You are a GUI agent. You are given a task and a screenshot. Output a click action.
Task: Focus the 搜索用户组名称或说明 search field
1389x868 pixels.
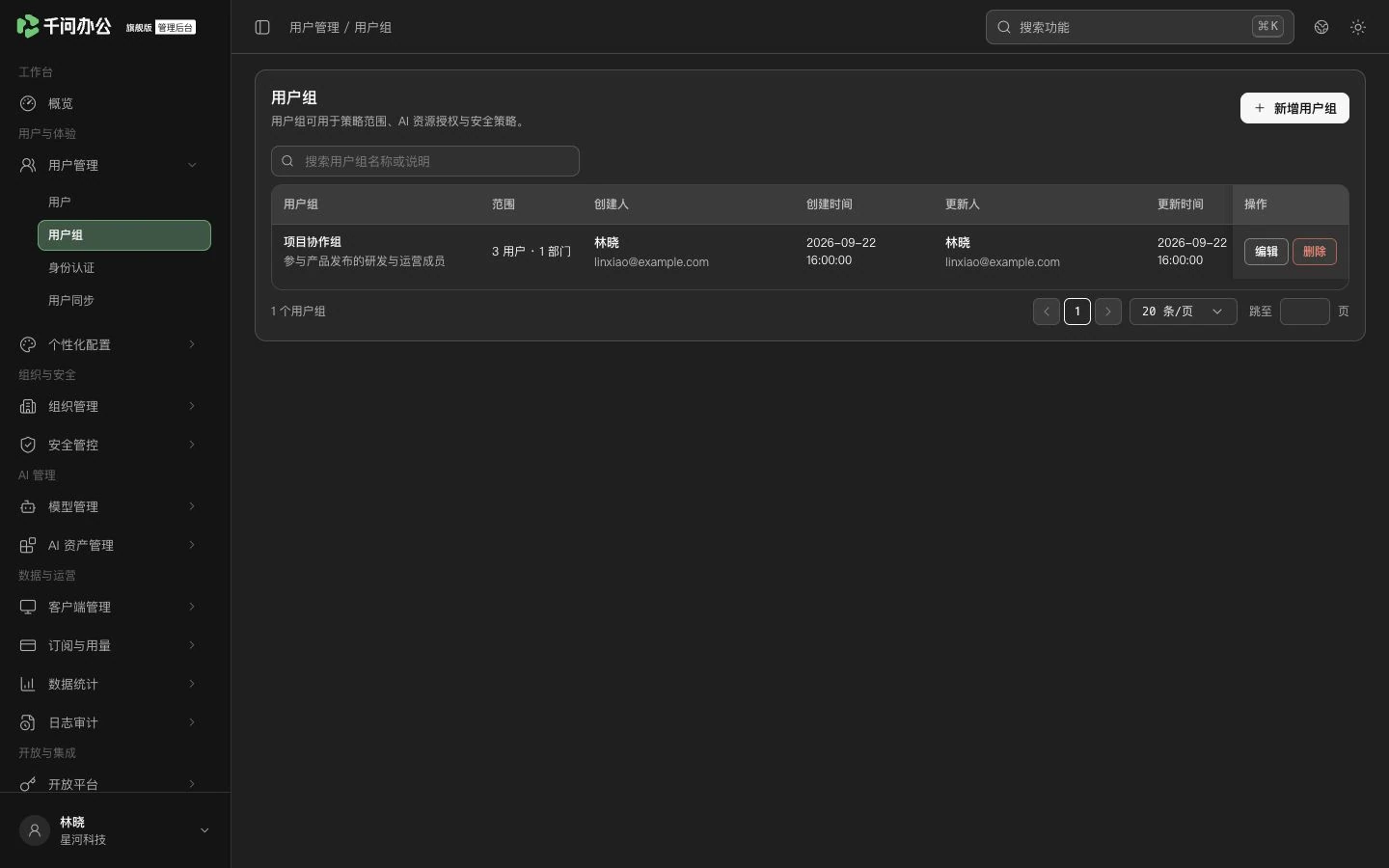coord(425,161)
